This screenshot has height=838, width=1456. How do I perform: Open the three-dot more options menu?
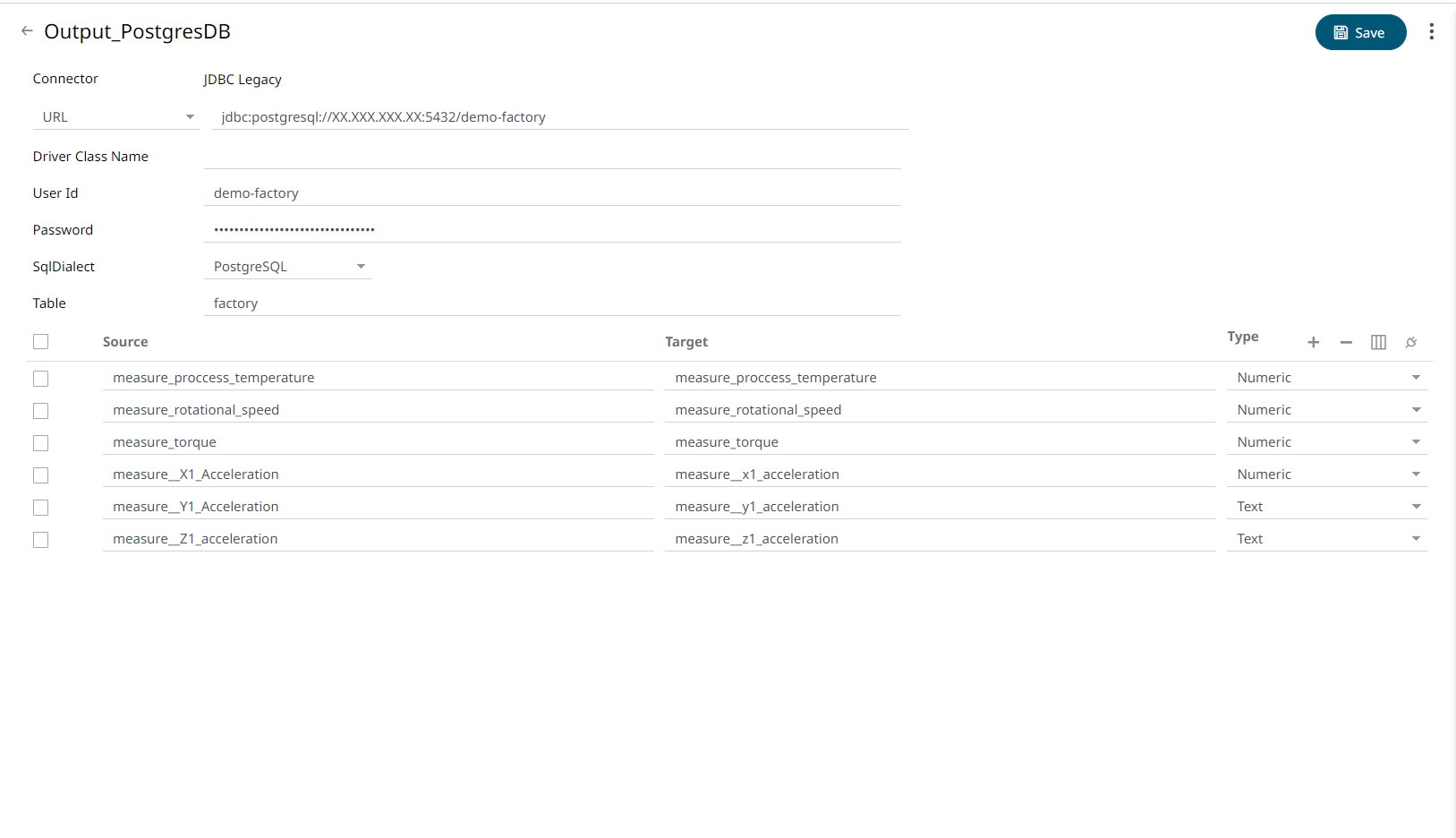click(x=1431, y=32)
